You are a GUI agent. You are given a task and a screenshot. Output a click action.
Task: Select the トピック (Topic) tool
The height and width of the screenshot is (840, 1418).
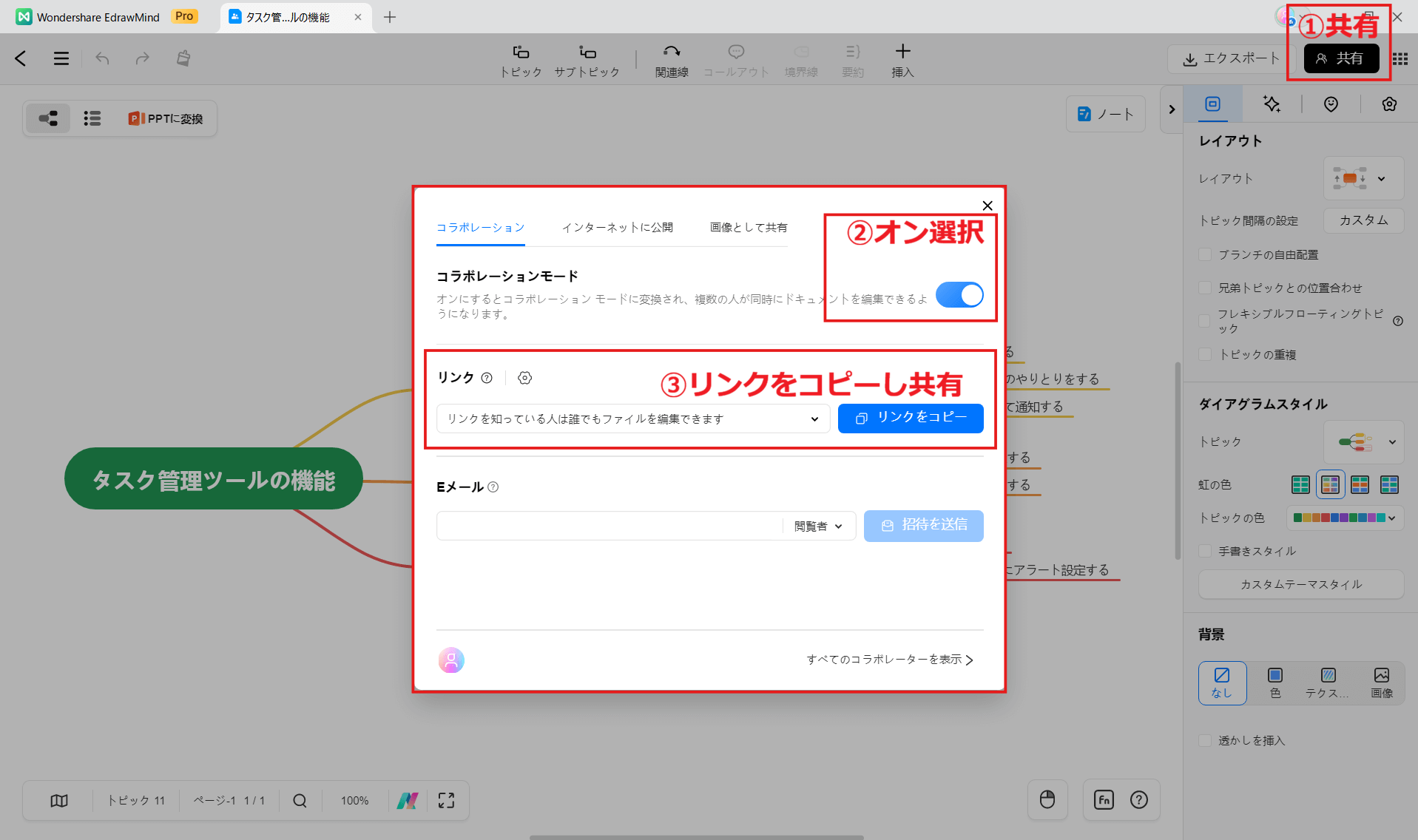[521, 59]
